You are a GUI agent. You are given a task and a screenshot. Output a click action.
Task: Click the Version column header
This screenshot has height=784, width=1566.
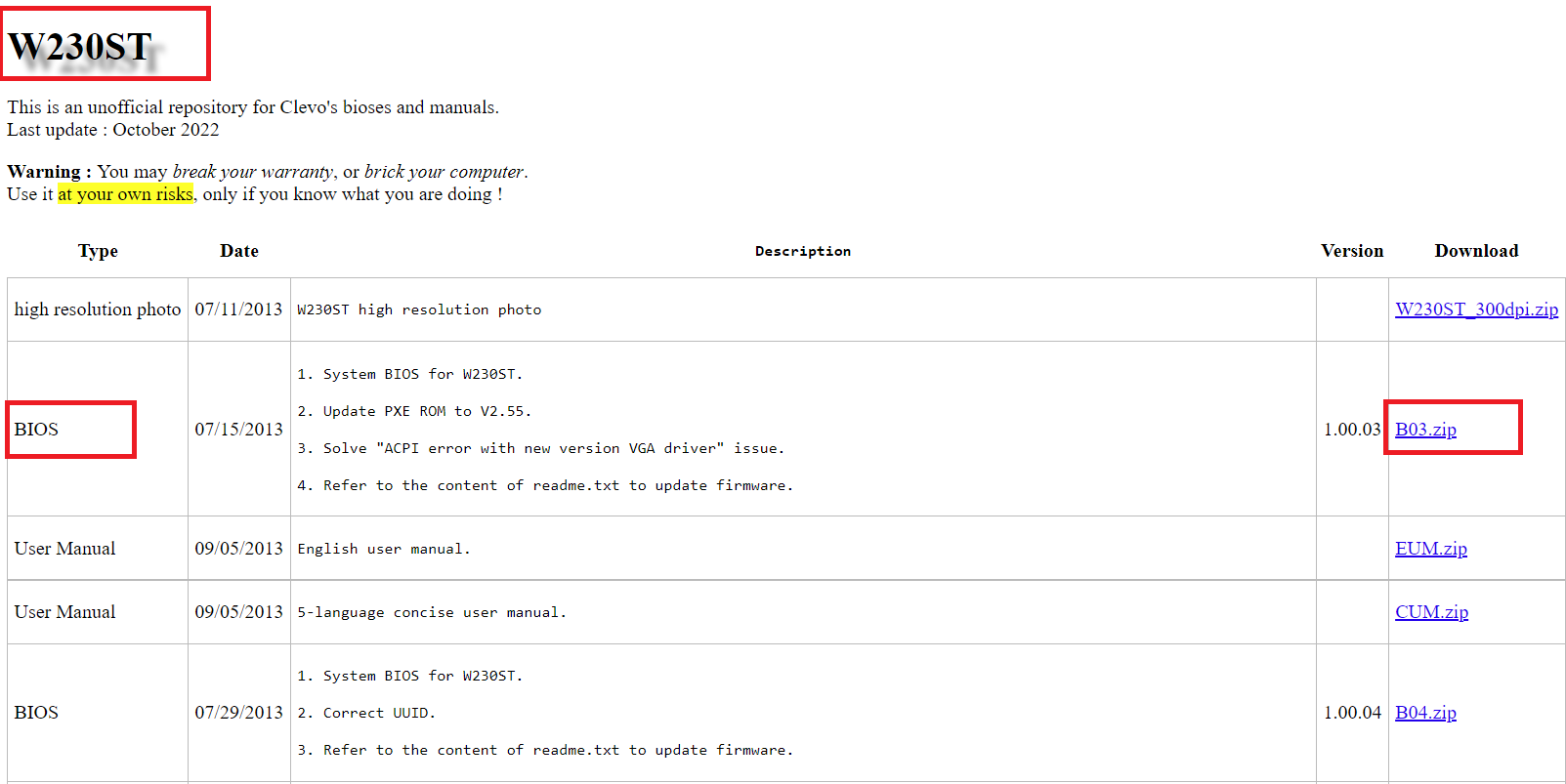tap(1352, 251)
